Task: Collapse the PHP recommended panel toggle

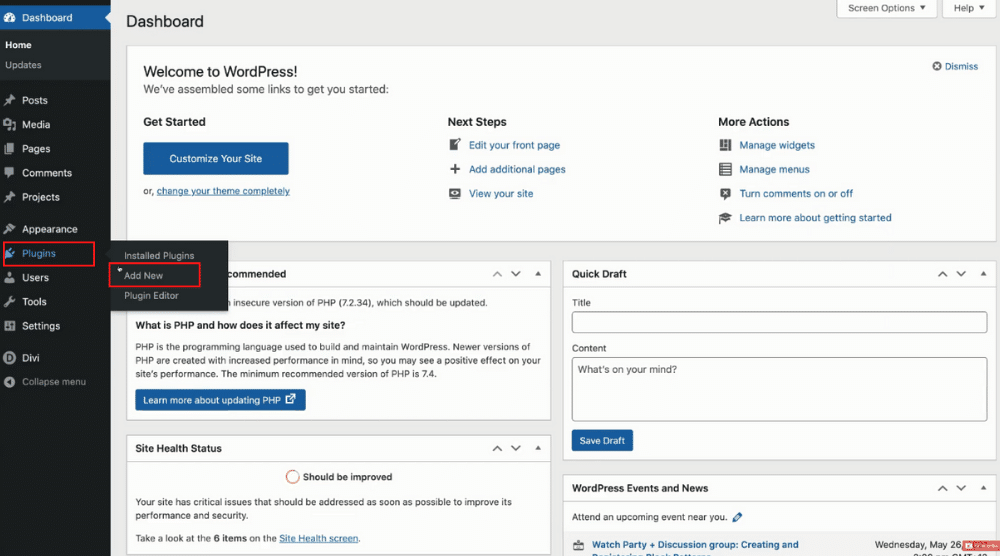Action: pyautogui.click(x=538, y=274)
